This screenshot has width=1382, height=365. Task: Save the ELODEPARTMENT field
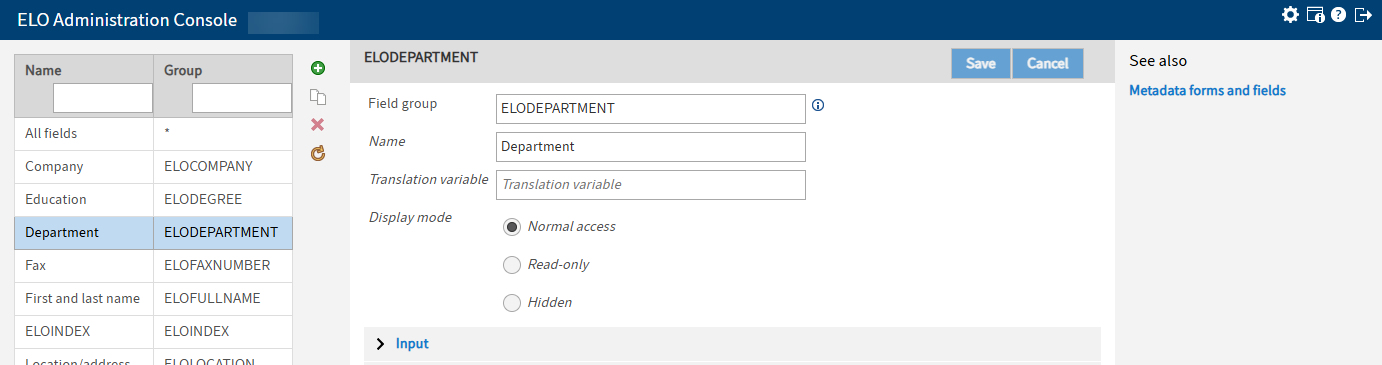coord(980,63)
